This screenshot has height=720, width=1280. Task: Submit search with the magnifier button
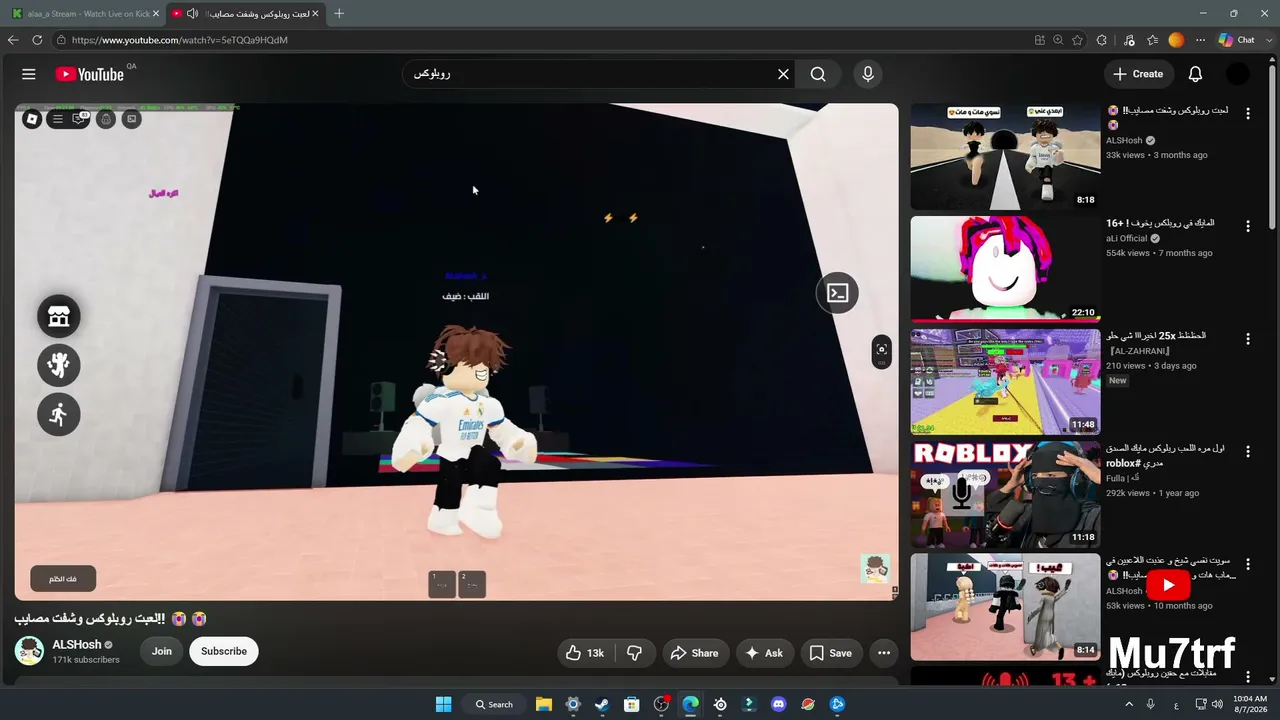click(818, 74)
